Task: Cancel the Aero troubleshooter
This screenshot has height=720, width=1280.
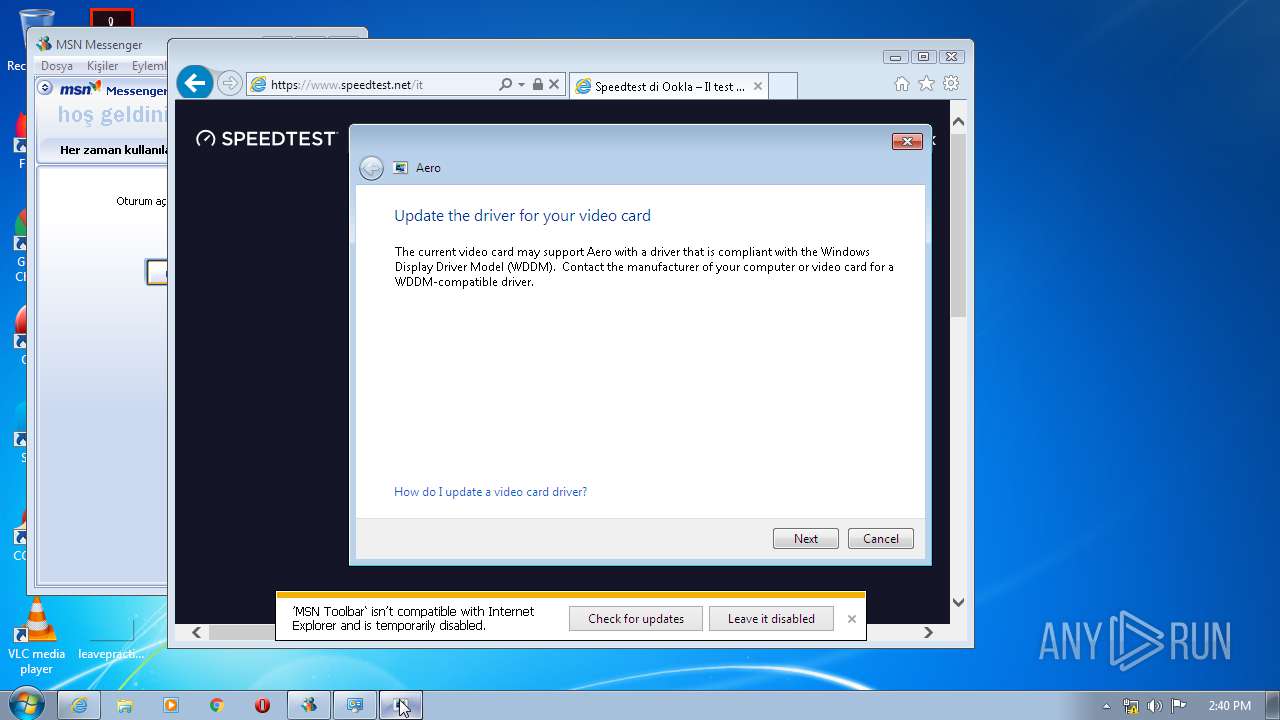Action: pyautogui.click(x=881, y=539)
